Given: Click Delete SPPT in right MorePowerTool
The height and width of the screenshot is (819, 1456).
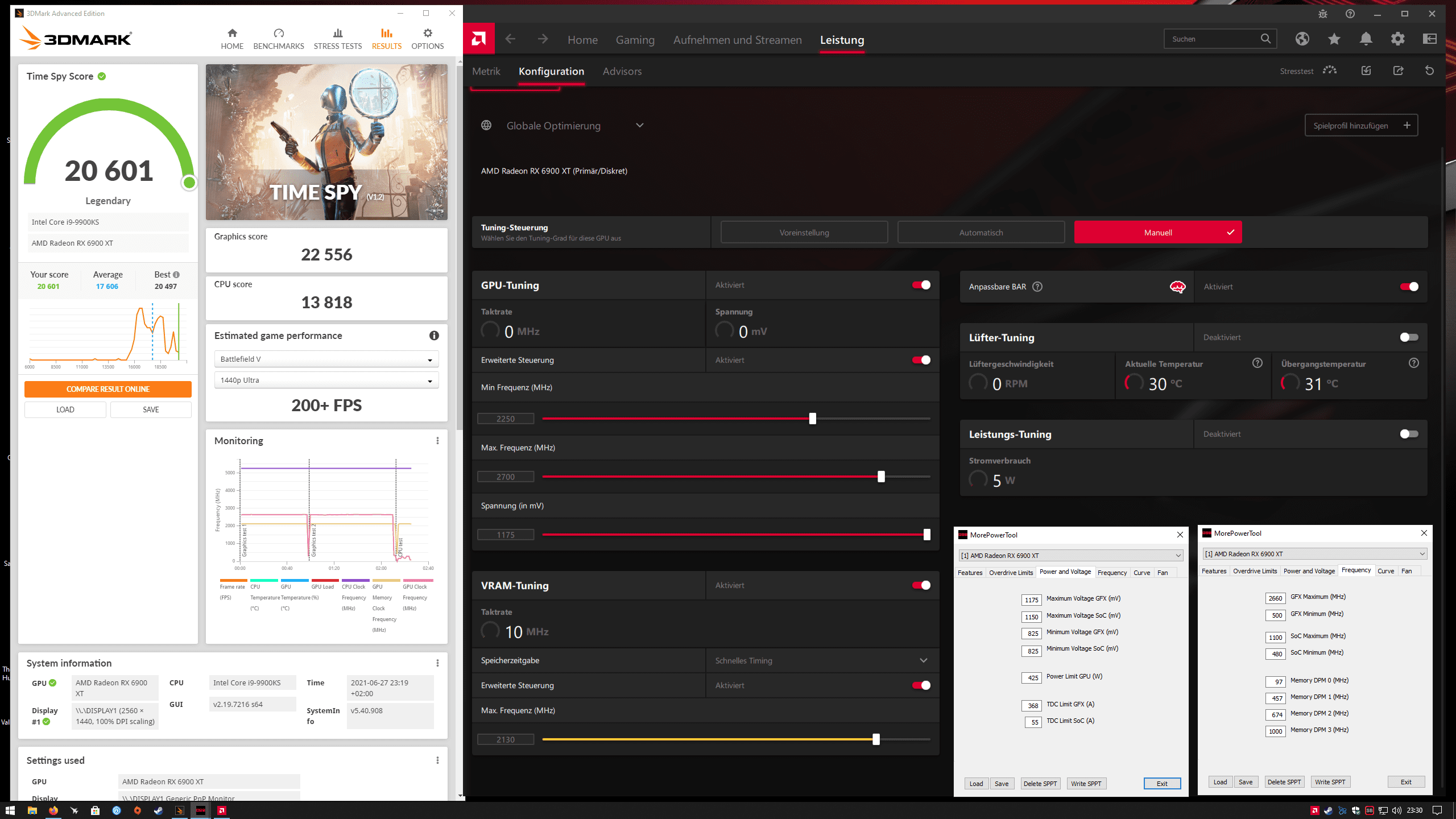Looking at the screenshot, I should coord(1284,782).
